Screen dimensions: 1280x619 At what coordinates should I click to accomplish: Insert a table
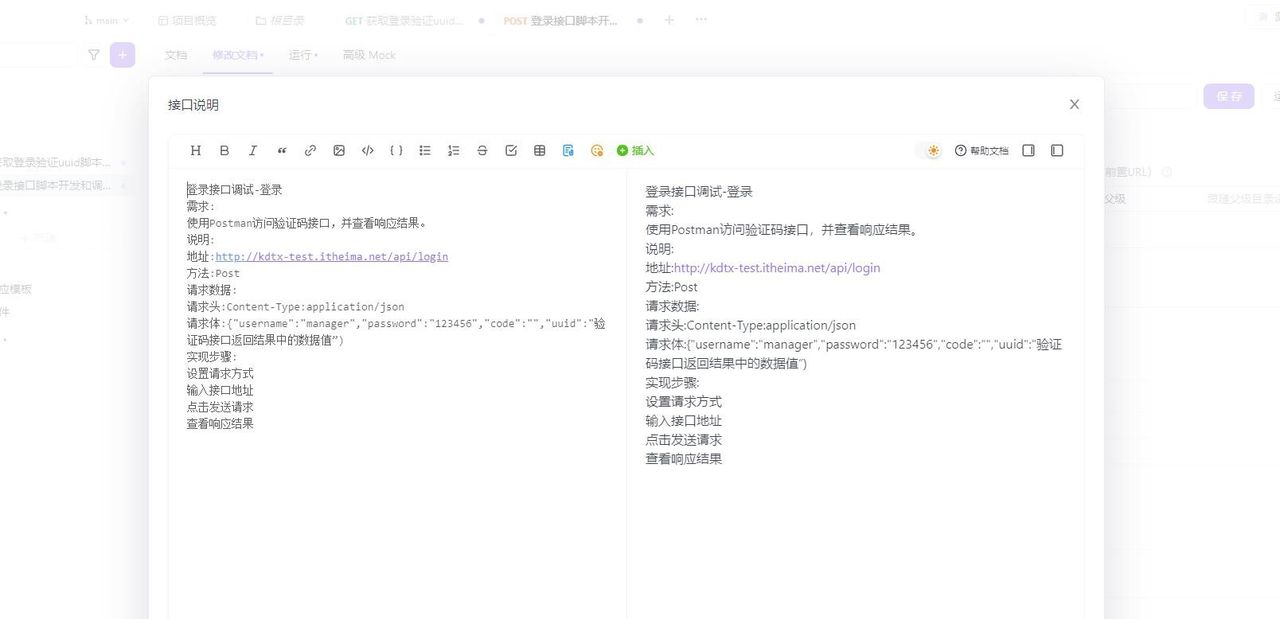[539, 150]
